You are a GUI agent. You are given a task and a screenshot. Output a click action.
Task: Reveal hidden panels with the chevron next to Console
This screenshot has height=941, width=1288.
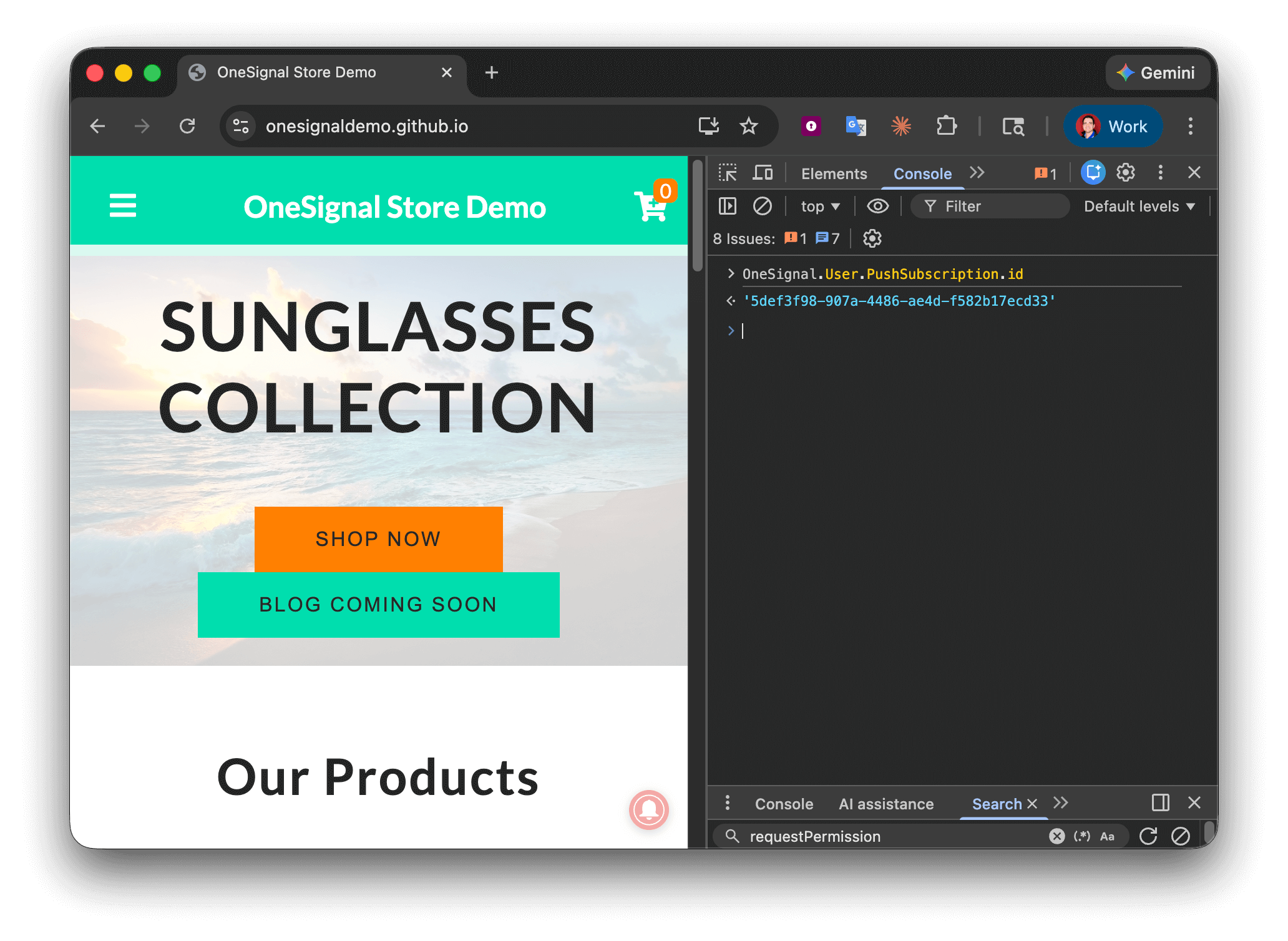pos(977,173)
